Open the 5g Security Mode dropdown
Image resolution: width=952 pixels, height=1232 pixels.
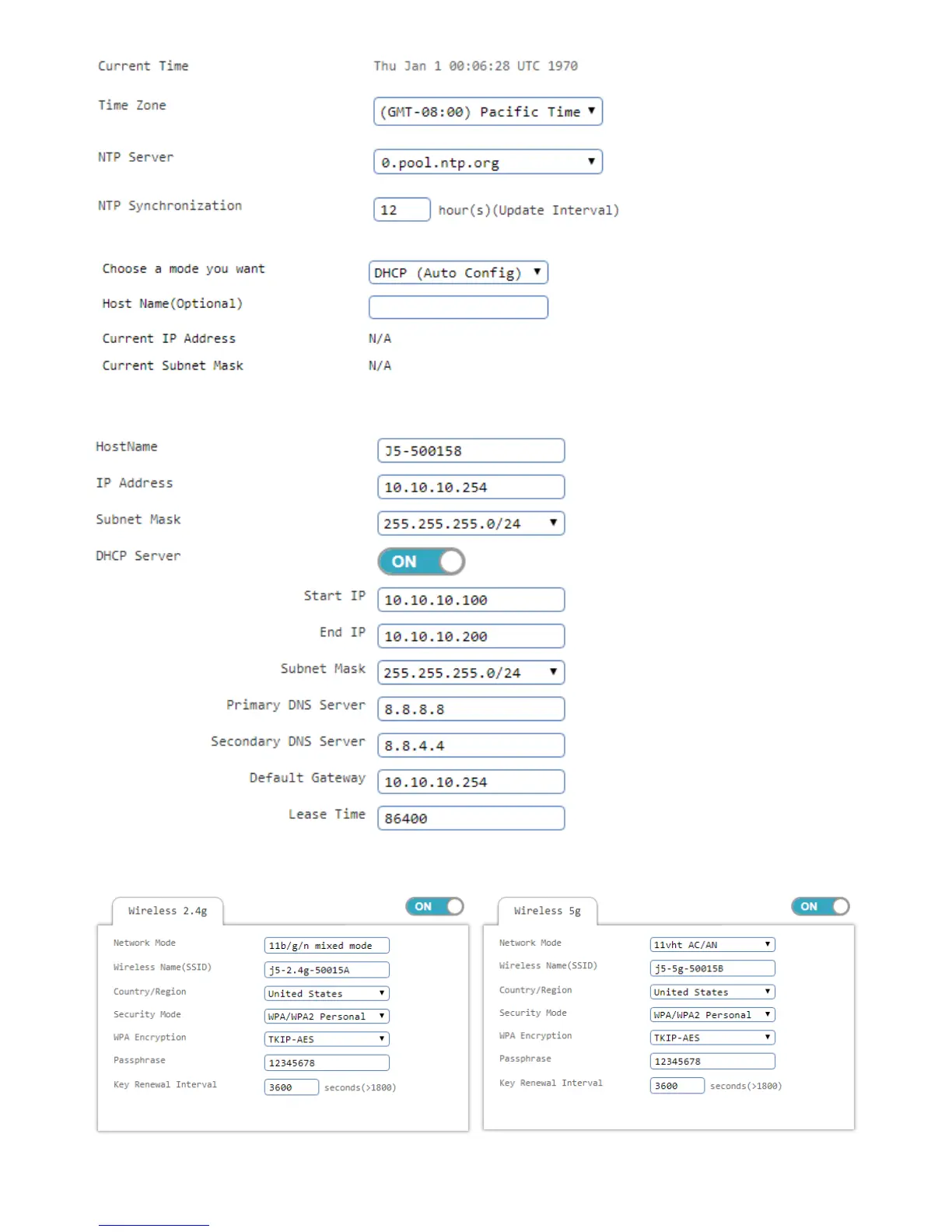712,1014
